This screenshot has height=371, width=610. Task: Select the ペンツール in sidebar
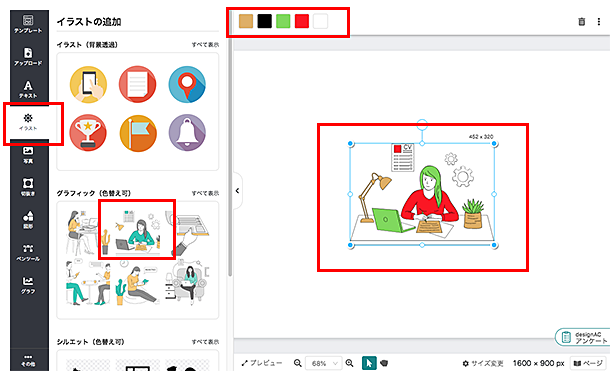[x=28, y=252]
